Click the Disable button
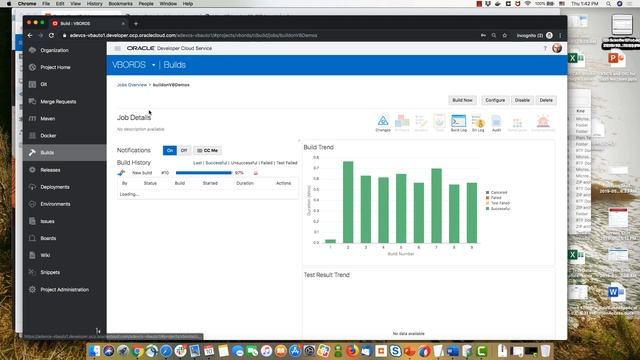The height and width of the screenshot is (360, 640). 522,100
